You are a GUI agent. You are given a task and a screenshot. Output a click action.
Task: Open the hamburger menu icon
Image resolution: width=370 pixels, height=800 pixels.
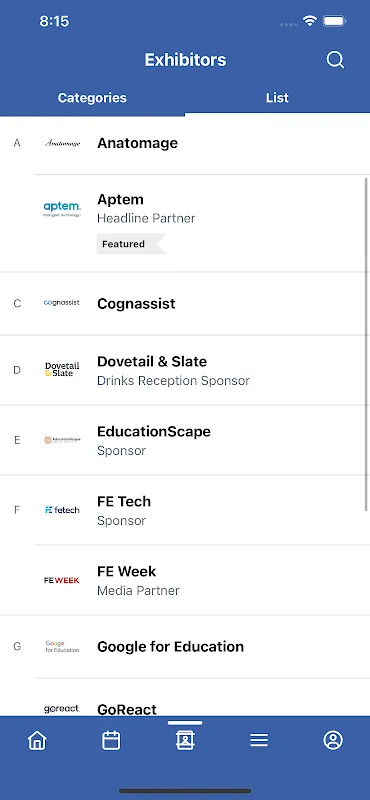tap(259, 740)
